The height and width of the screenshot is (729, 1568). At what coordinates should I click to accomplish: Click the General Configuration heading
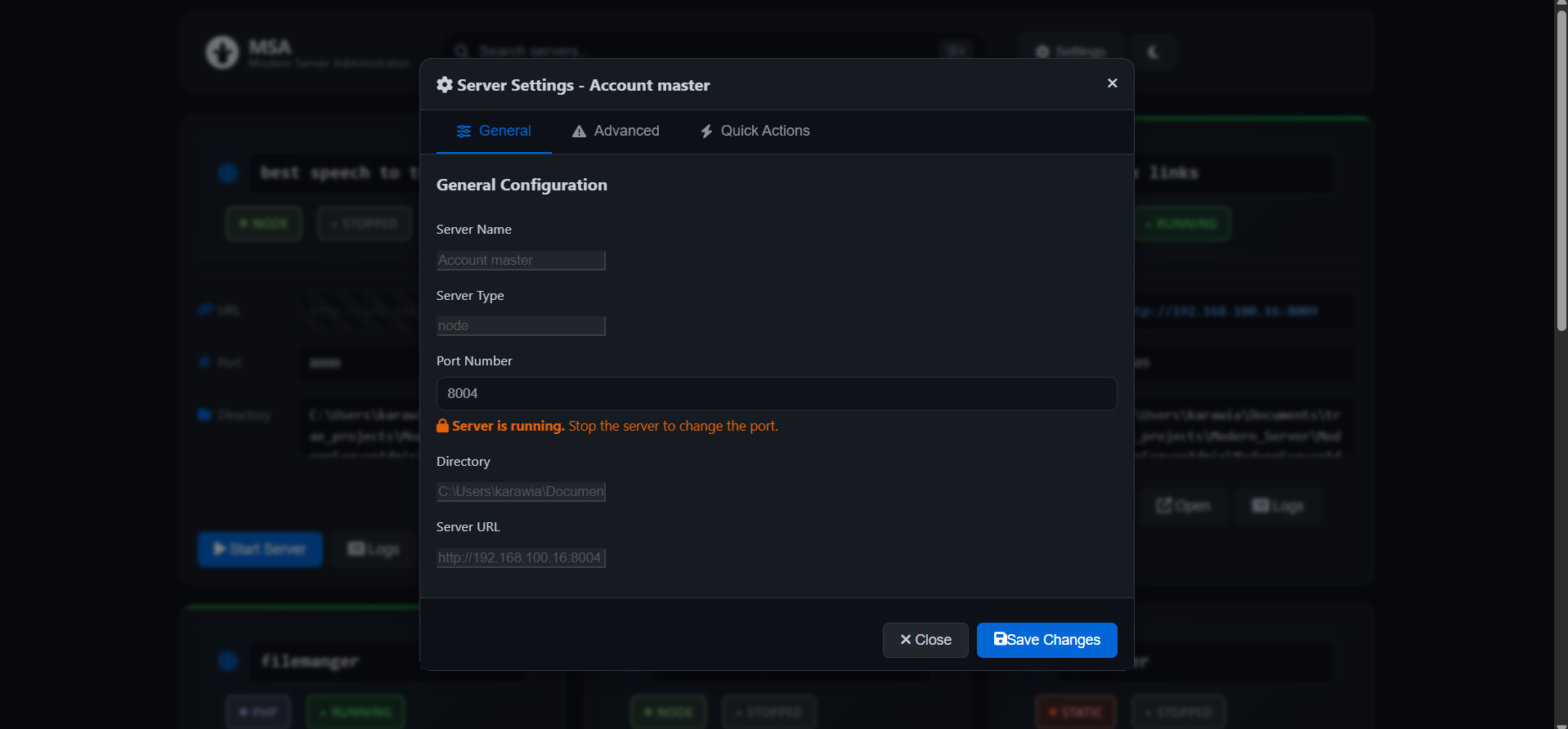tap(522, 185)
